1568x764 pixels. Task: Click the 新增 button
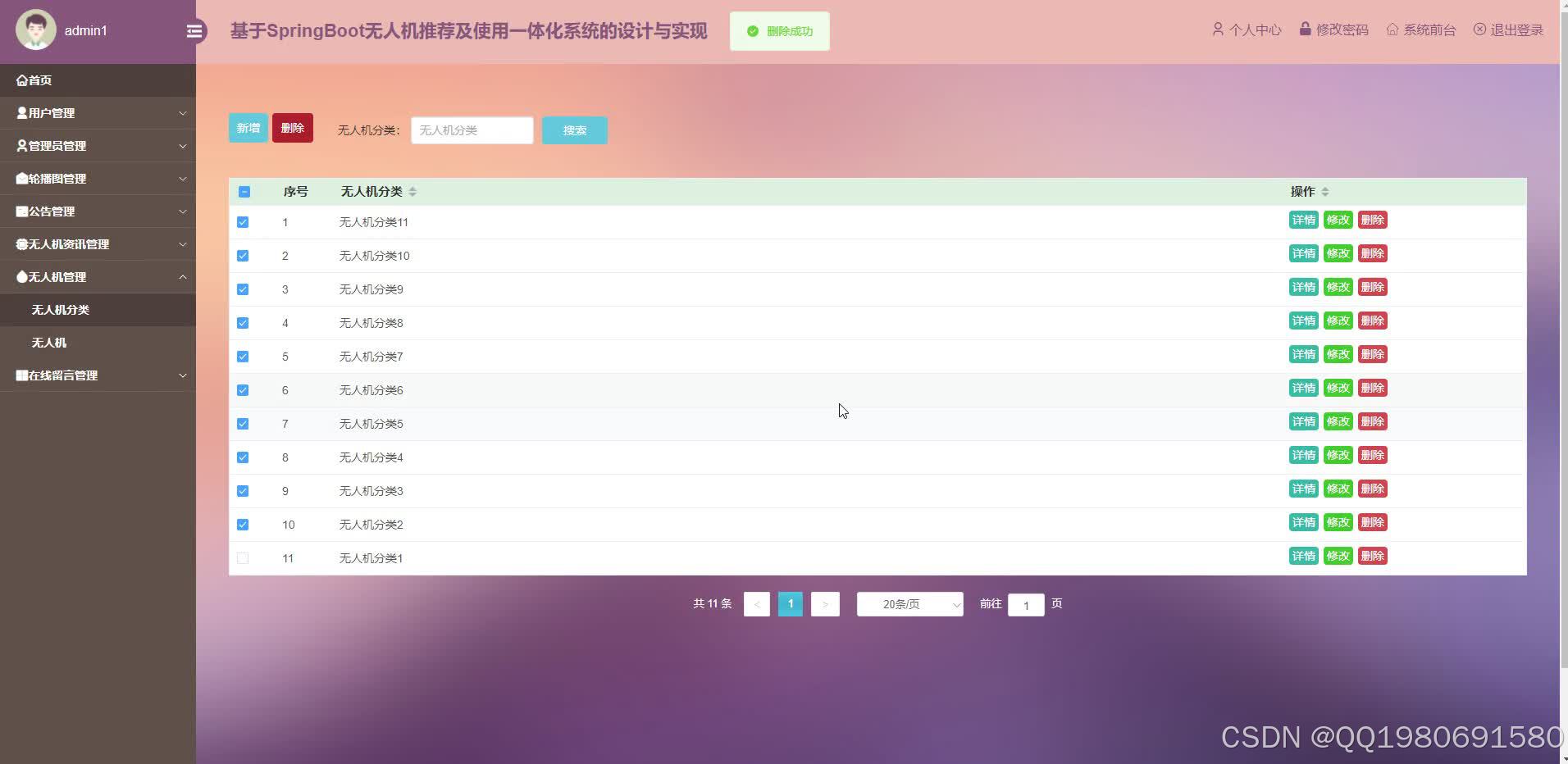(248, 128)
